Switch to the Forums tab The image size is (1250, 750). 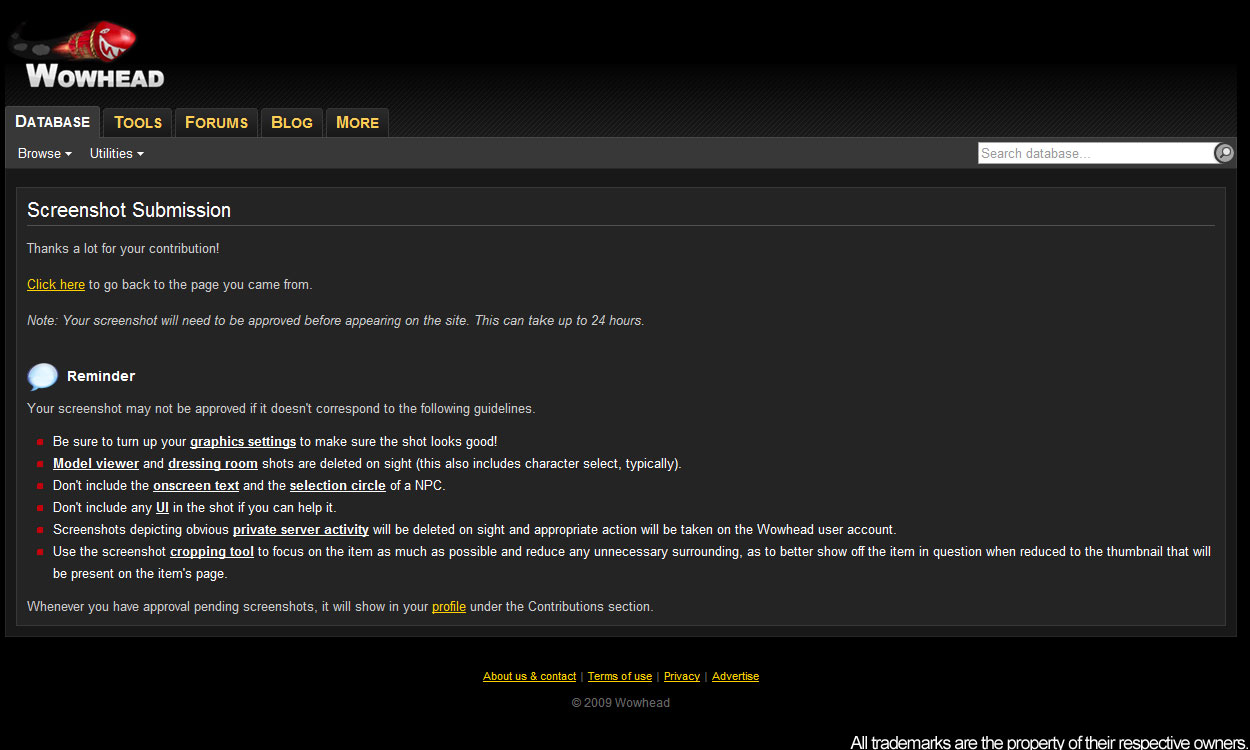[216, 122]
